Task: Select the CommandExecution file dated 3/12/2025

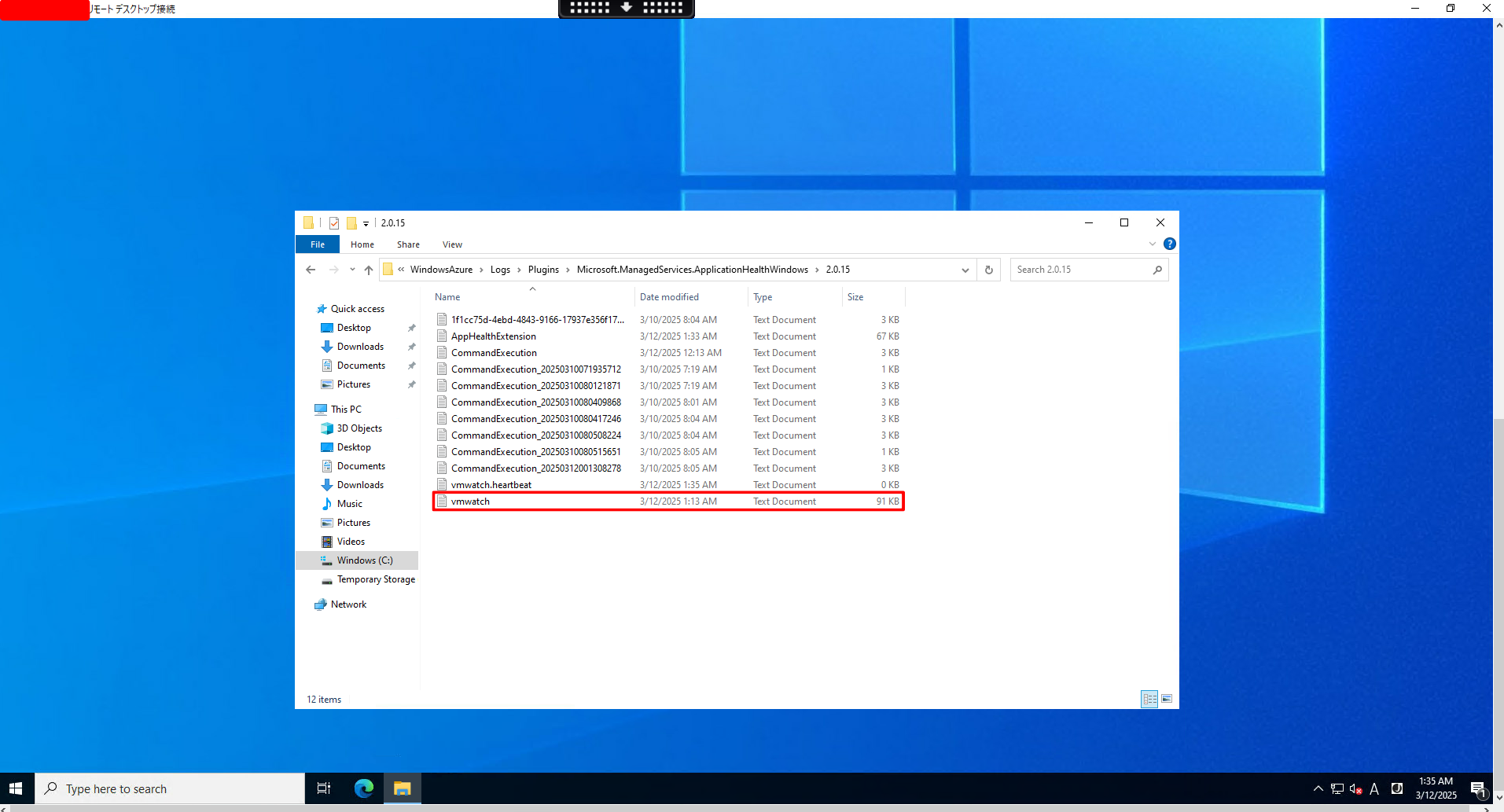Action: (x=668, y=353)
